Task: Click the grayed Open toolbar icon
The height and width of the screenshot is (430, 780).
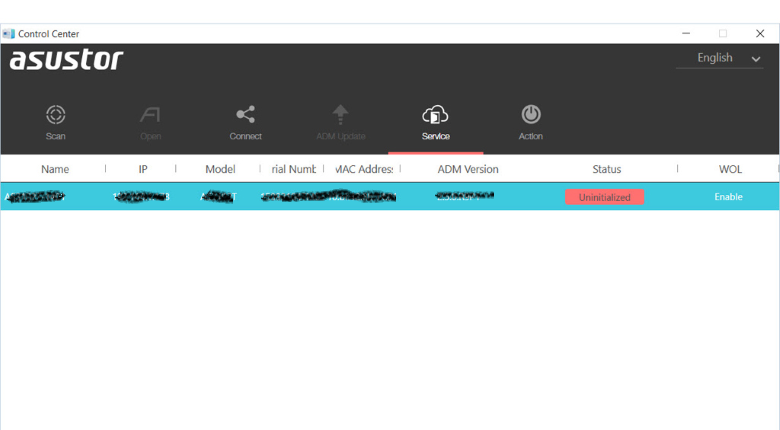Action: coord(150,114)
